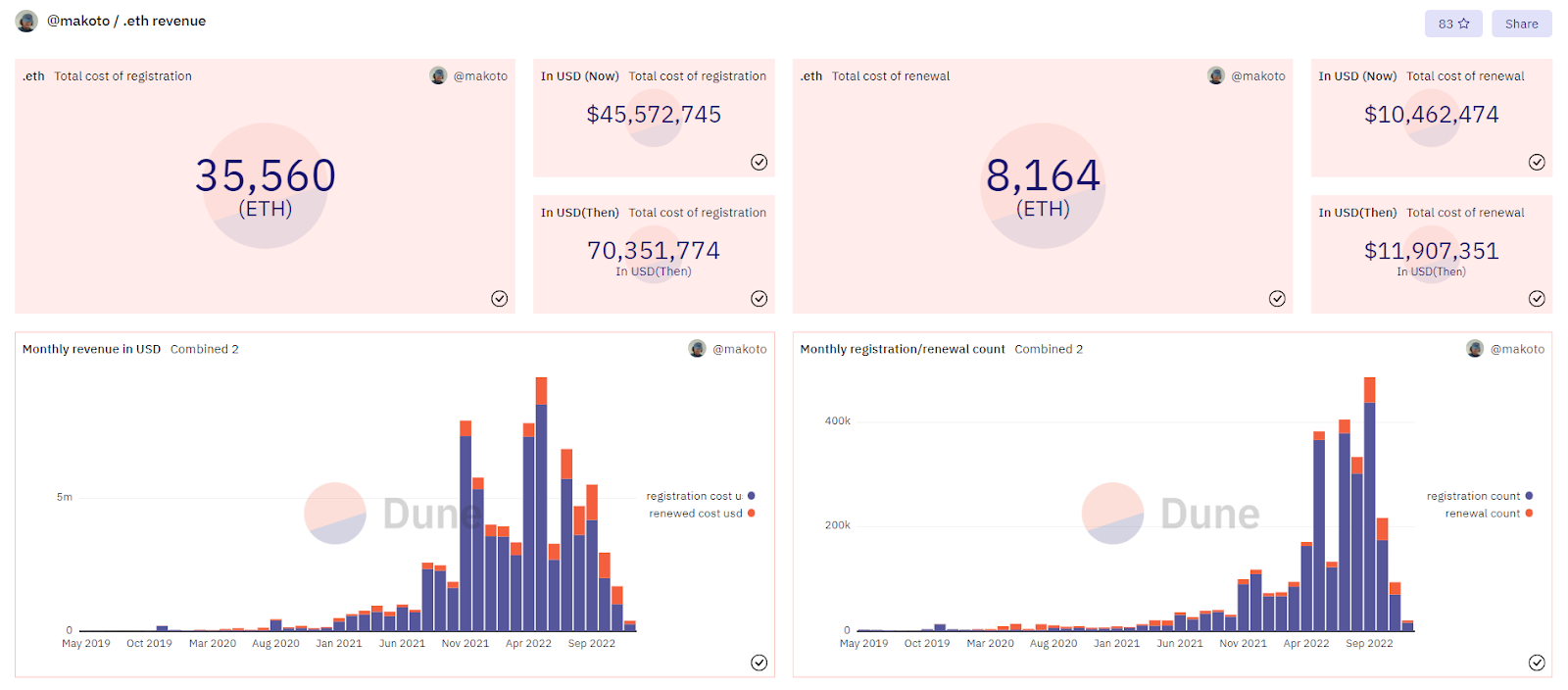Click 'Sep 2022' axis label on revenue chart
Viewport: 1568px width, 690px height.
(592, 644)
